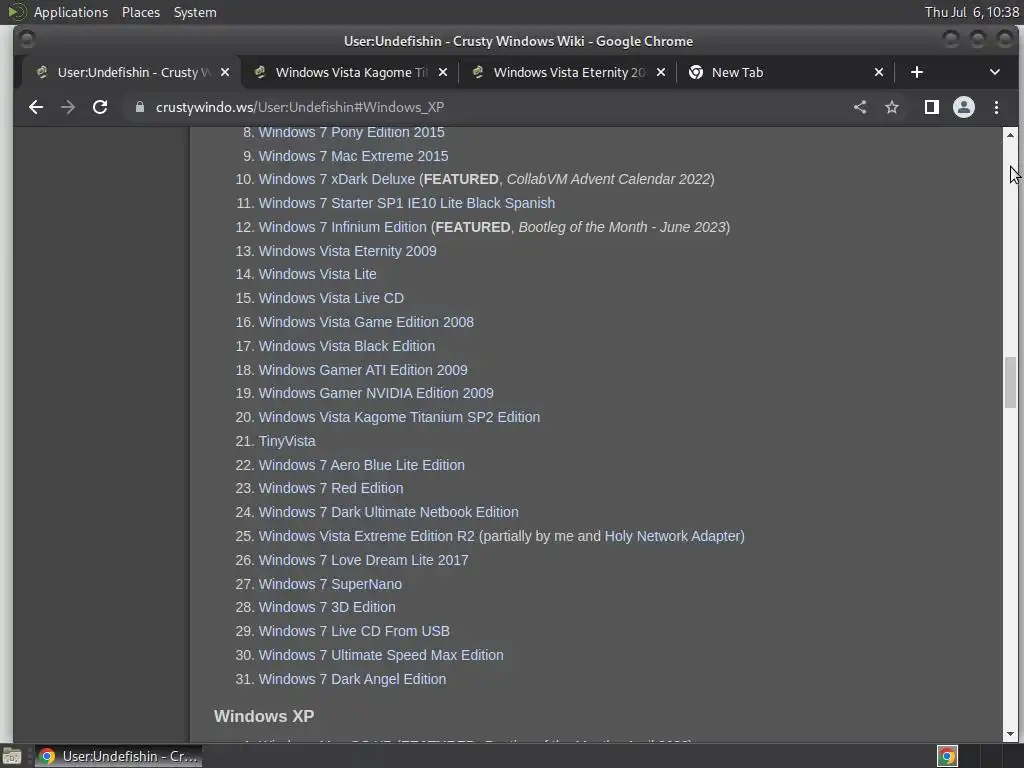Open the Chrome side panel
Screen dimensions: 1024x768
(932, 107)
